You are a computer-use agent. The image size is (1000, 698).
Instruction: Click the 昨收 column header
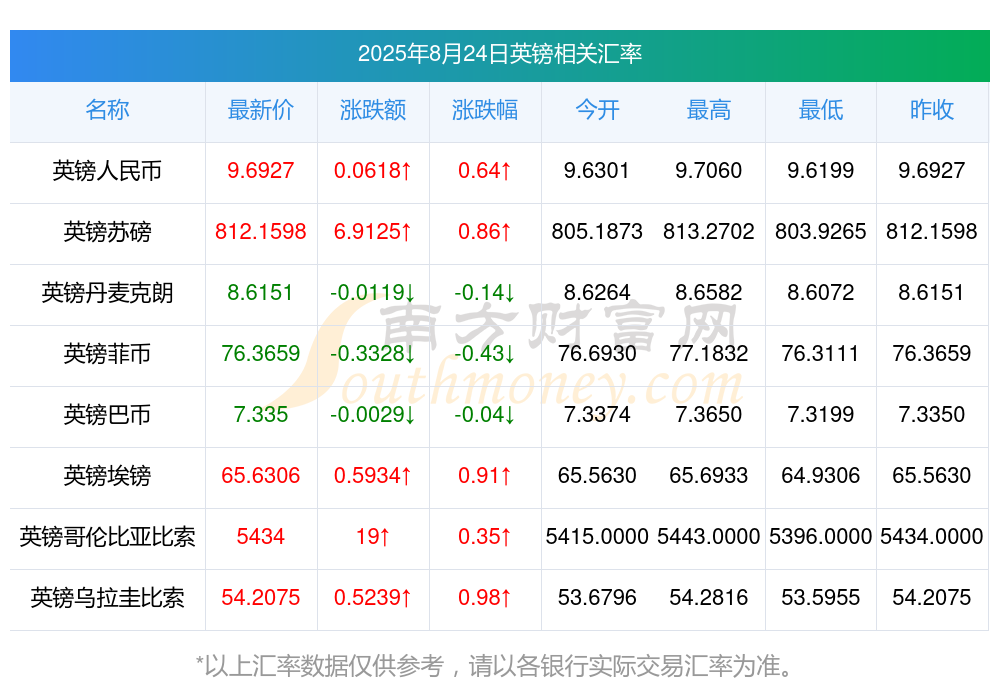(932, 110)
